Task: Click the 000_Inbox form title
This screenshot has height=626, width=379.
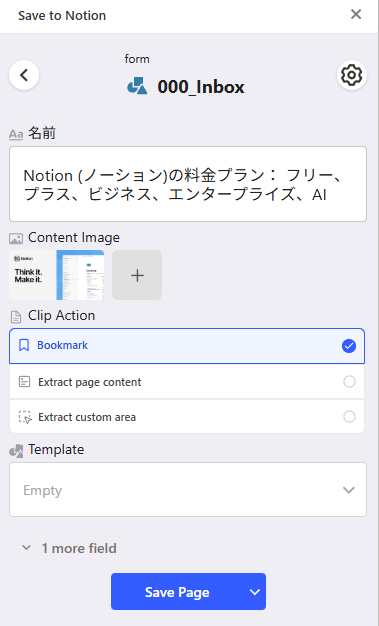Action: click(201, 87)
